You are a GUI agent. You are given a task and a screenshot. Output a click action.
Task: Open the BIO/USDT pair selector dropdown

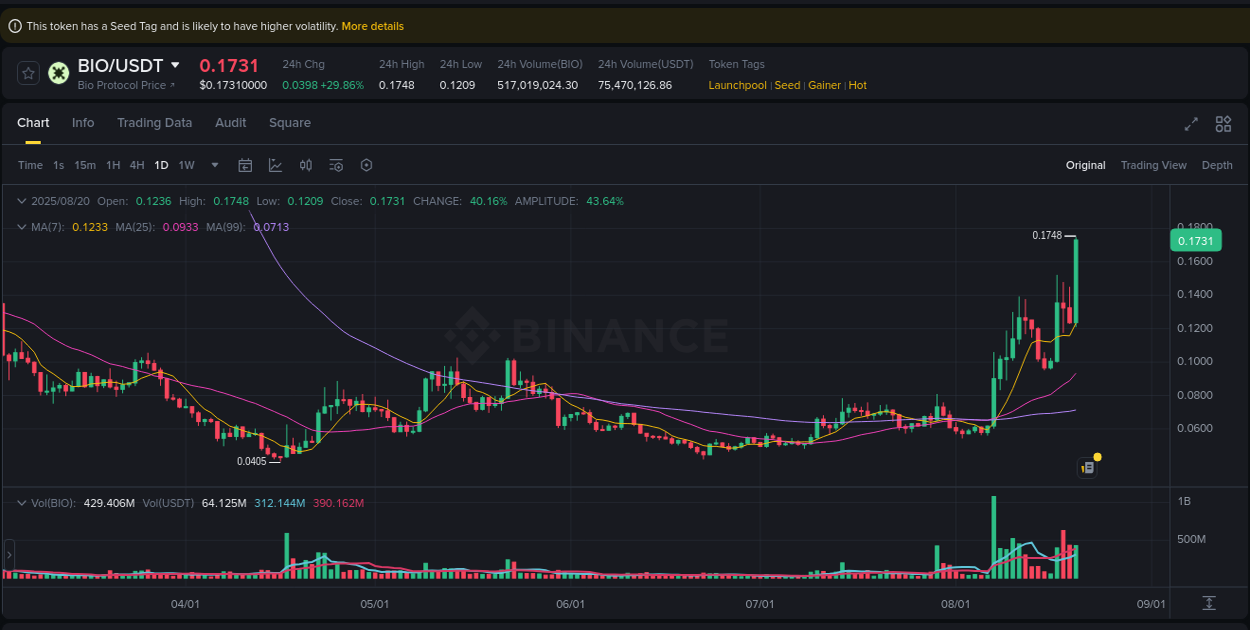tap(130, 65)
